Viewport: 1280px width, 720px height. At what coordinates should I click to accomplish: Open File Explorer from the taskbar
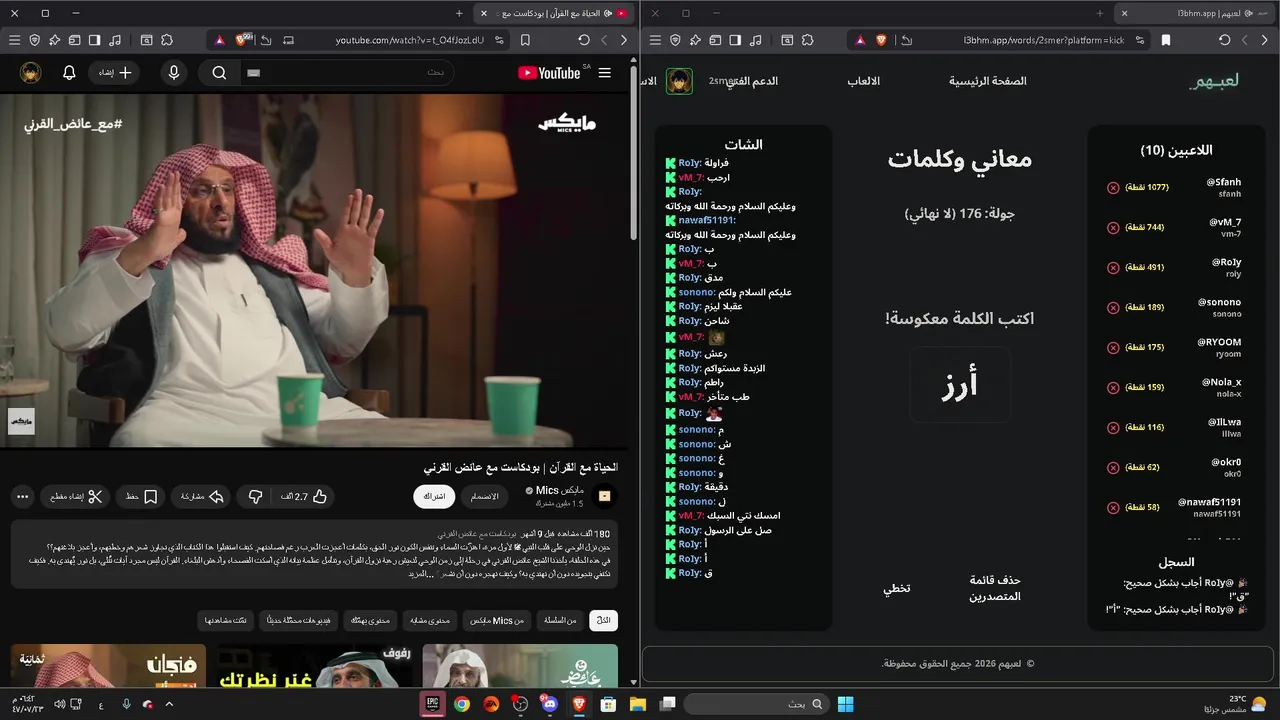click(638, 704)
